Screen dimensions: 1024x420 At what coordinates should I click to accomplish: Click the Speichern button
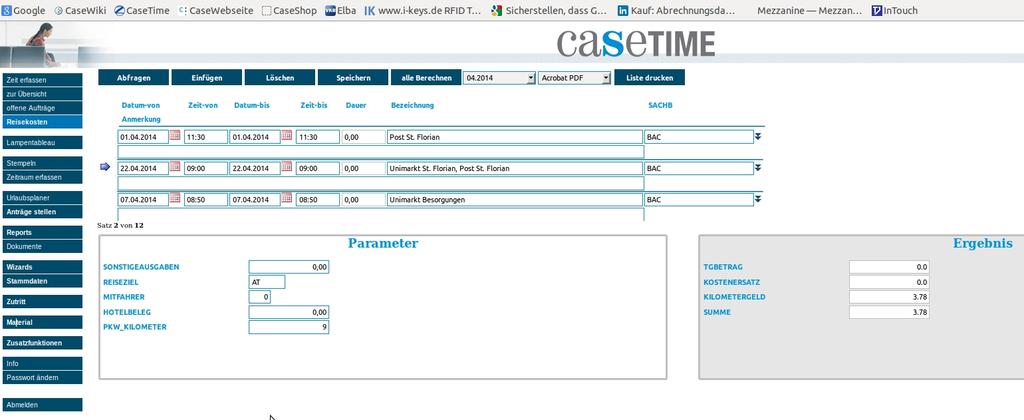pyautogui.click(x=353, y=78)
